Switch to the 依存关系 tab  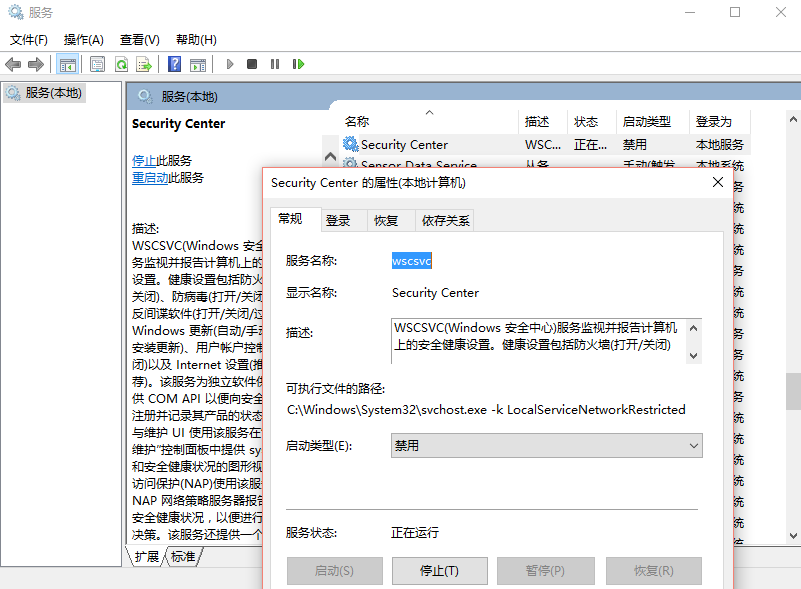click(445, 221)
